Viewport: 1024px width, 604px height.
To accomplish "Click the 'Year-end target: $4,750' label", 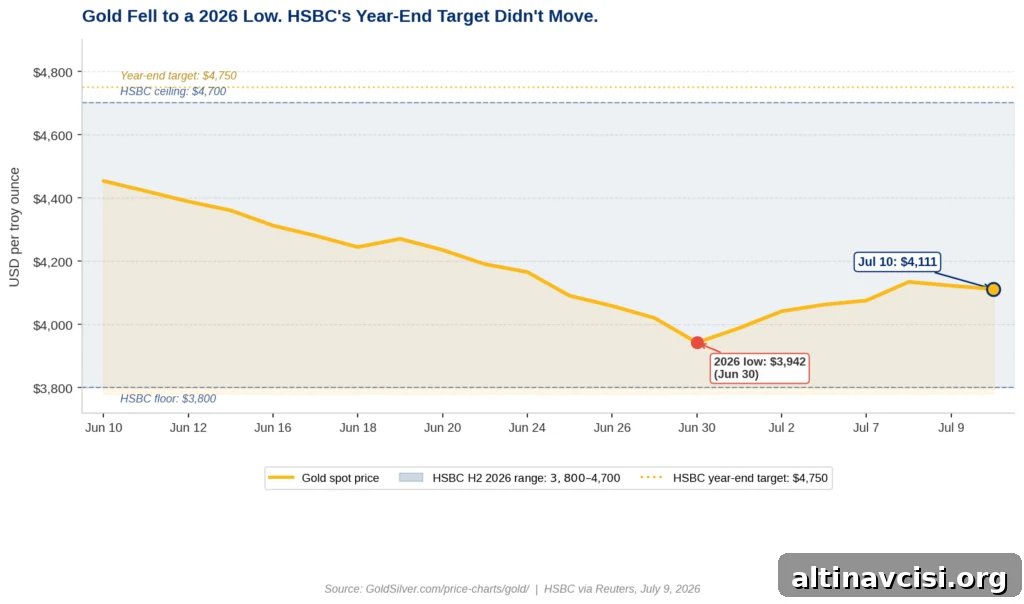I will [x=178, y=76].
